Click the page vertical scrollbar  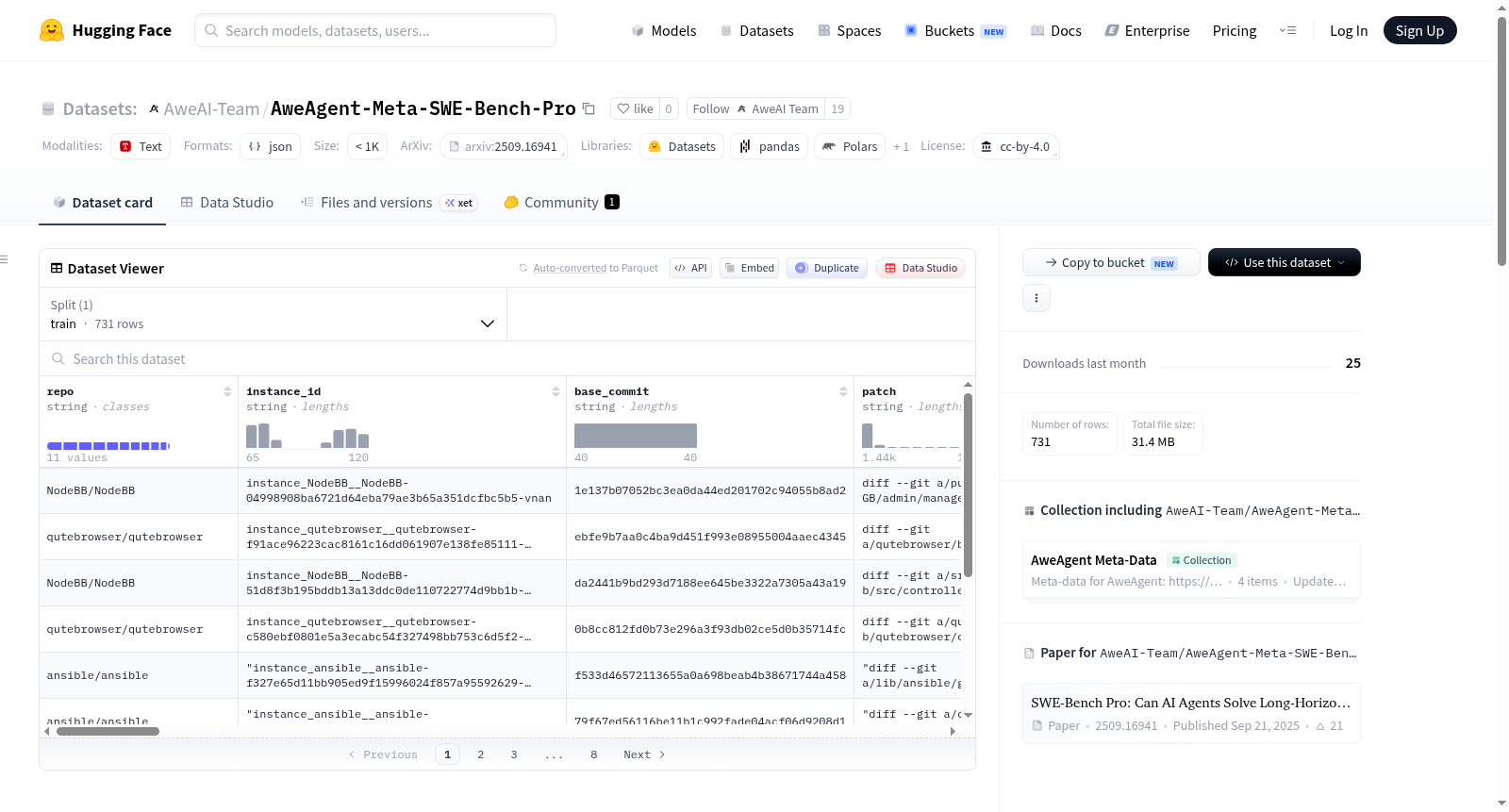tap(1501, 141)
